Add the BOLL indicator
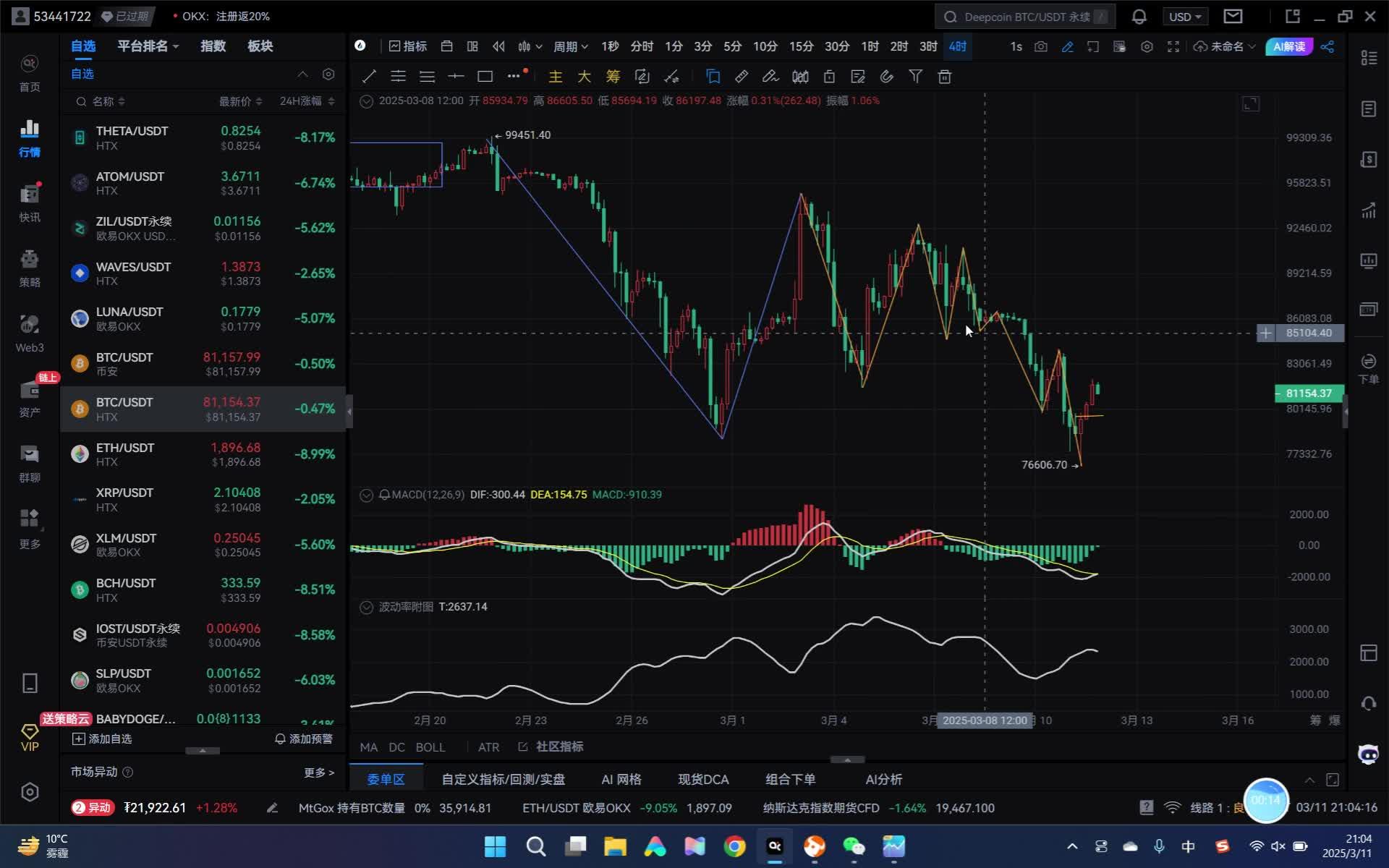Image resolution: width=1389 pixels, height=868 pixels. coord(430,747)
